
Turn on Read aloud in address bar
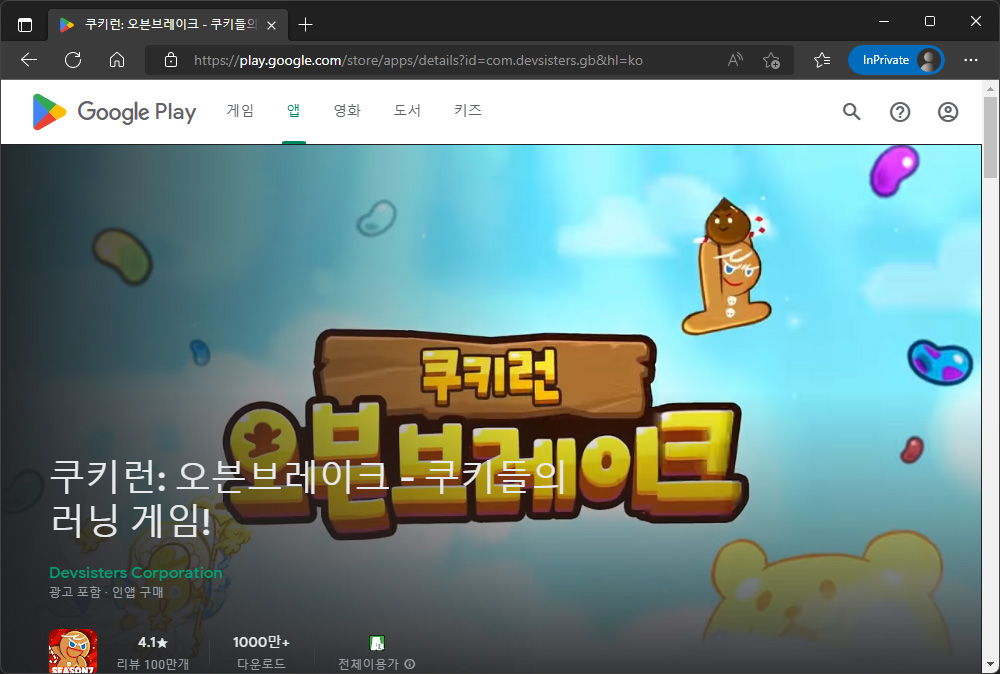pyautogui.click(x=735, y=60)
